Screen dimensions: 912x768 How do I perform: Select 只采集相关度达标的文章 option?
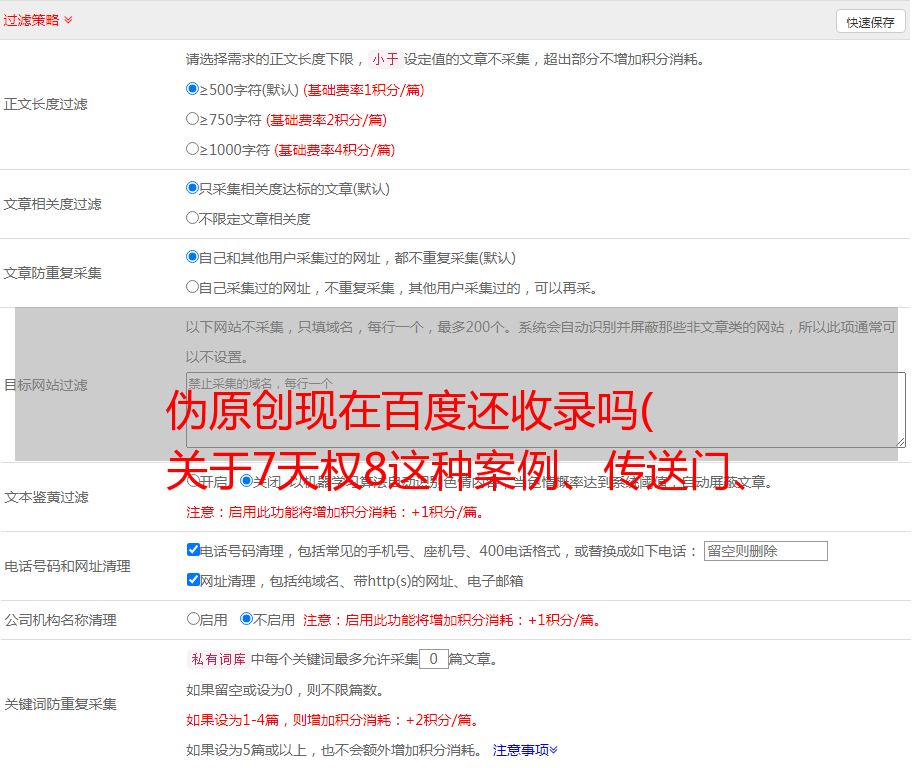click(193, 188)
